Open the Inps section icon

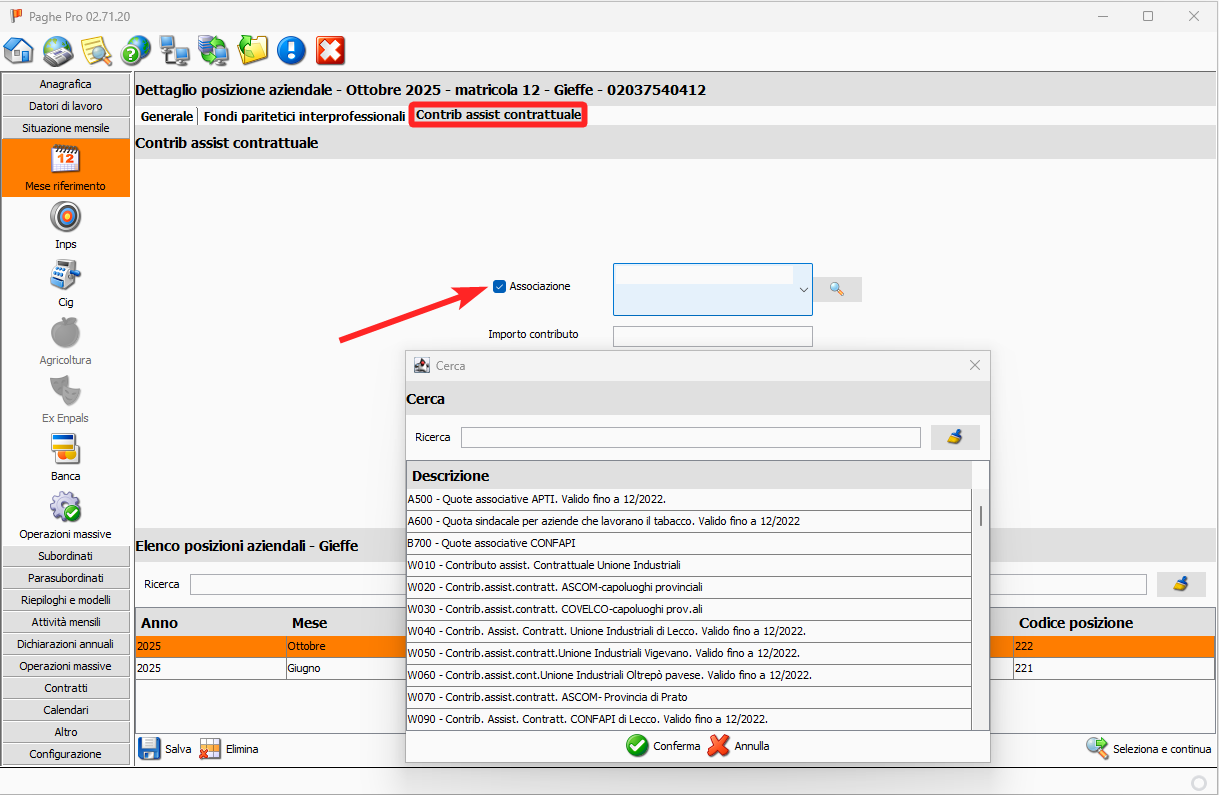point(65,218)
